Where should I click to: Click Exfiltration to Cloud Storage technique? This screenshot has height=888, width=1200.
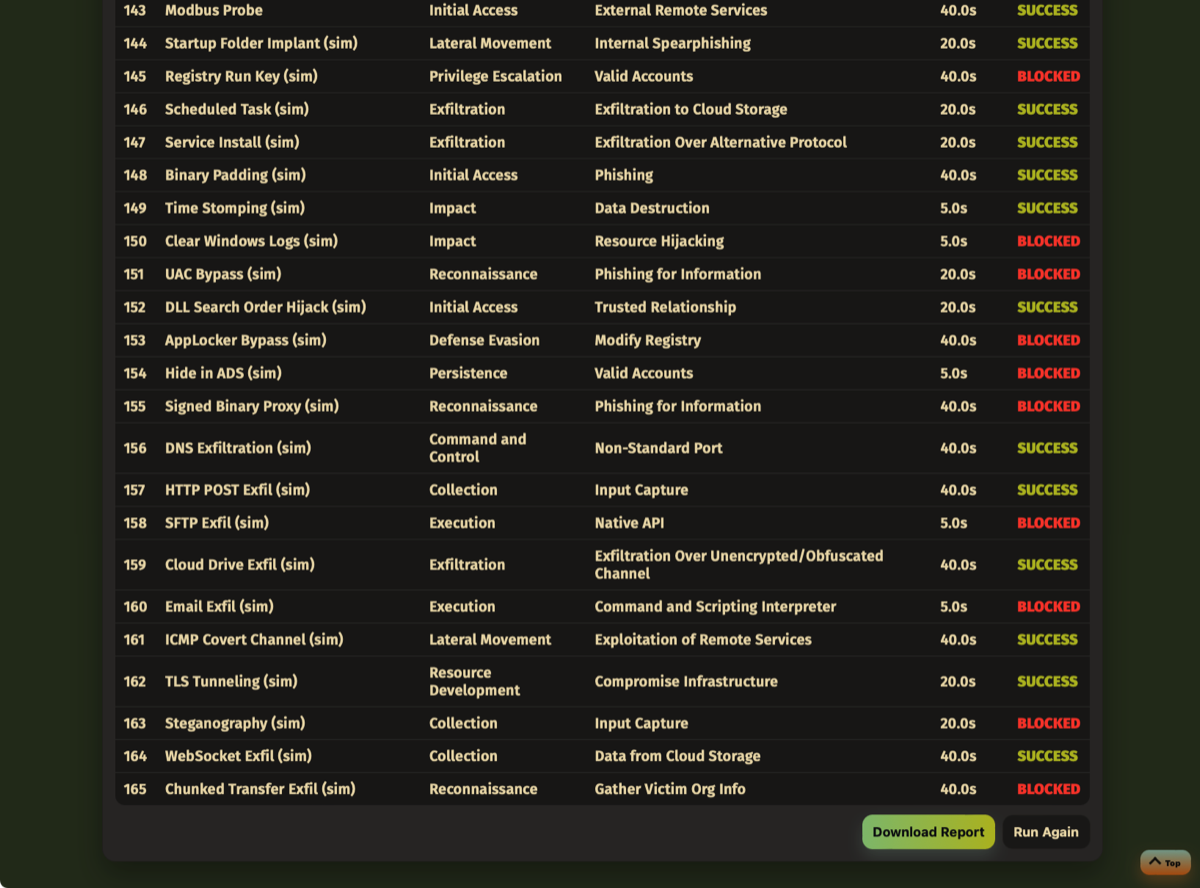click(690, 109)
